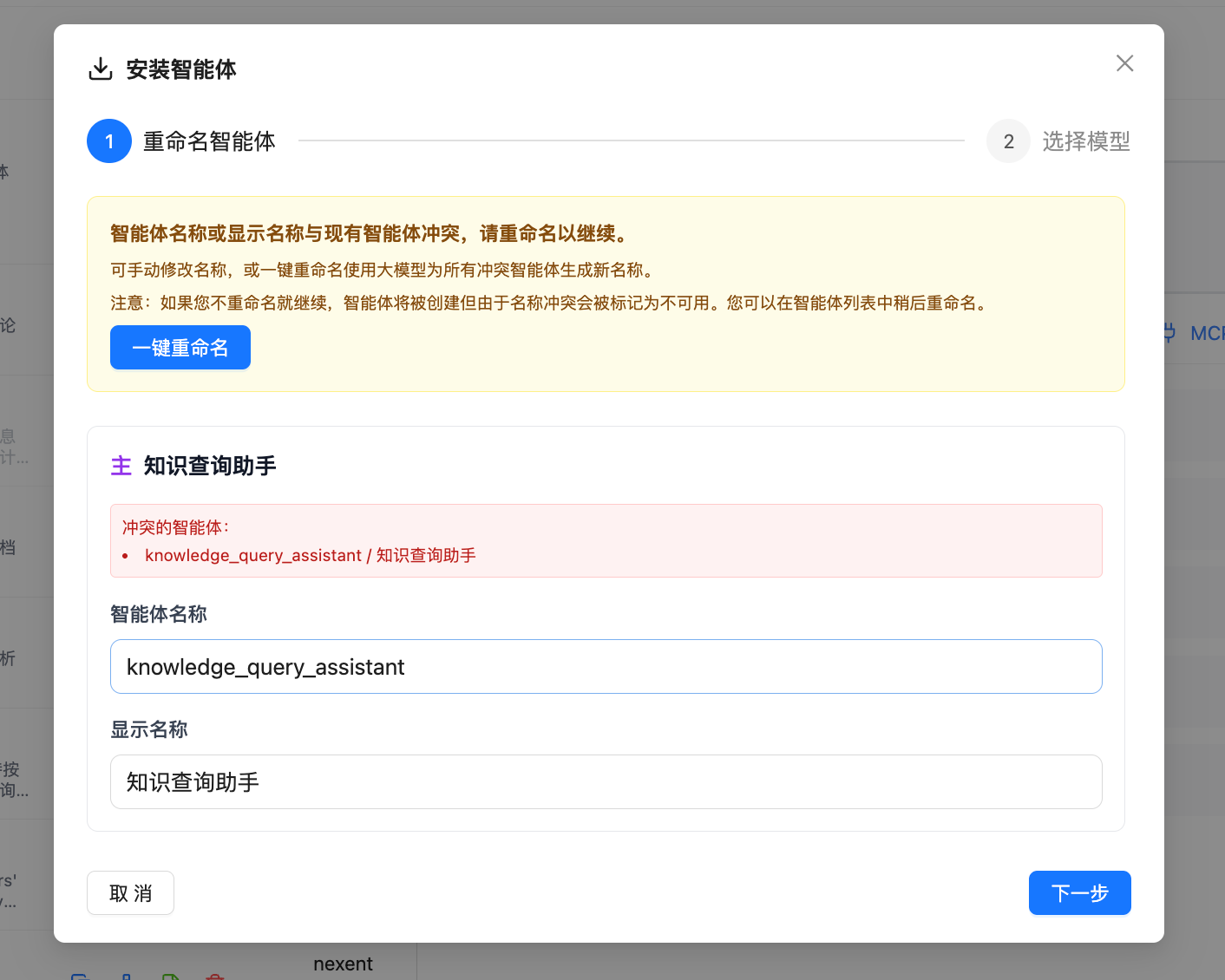Click the 下一步 button

pyautogui.click(x=1079, y=892)
